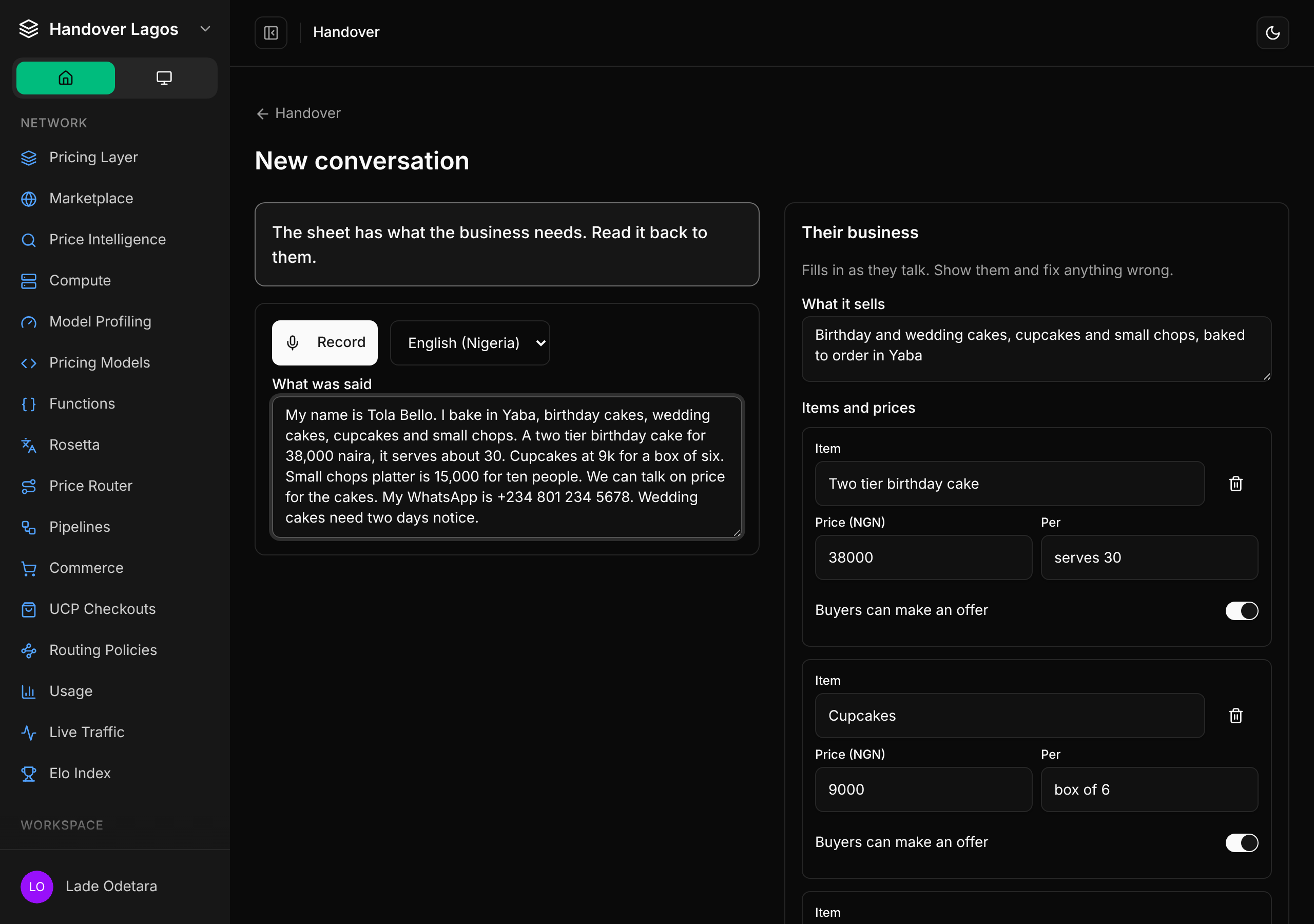Delete the Cupcakes item
The width and height of the screenshot is (1314, 924).
click(1235, 716)
